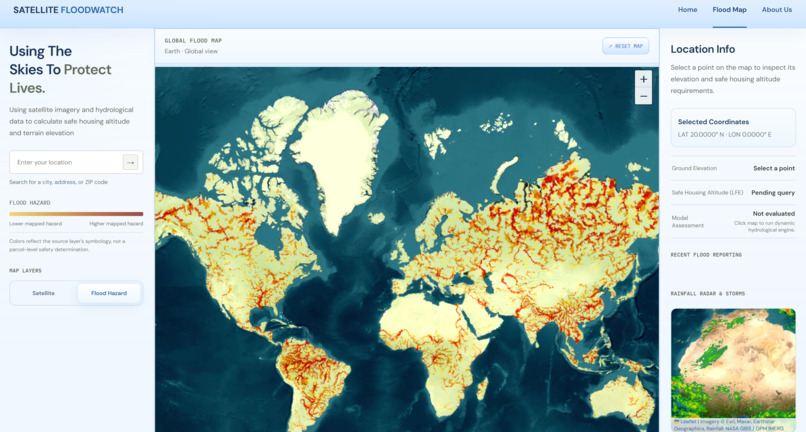The width and height of the screenshot is (806, 432).
Task: Click the "Earth · Global view" subtitle
Action: pos(191,51)
